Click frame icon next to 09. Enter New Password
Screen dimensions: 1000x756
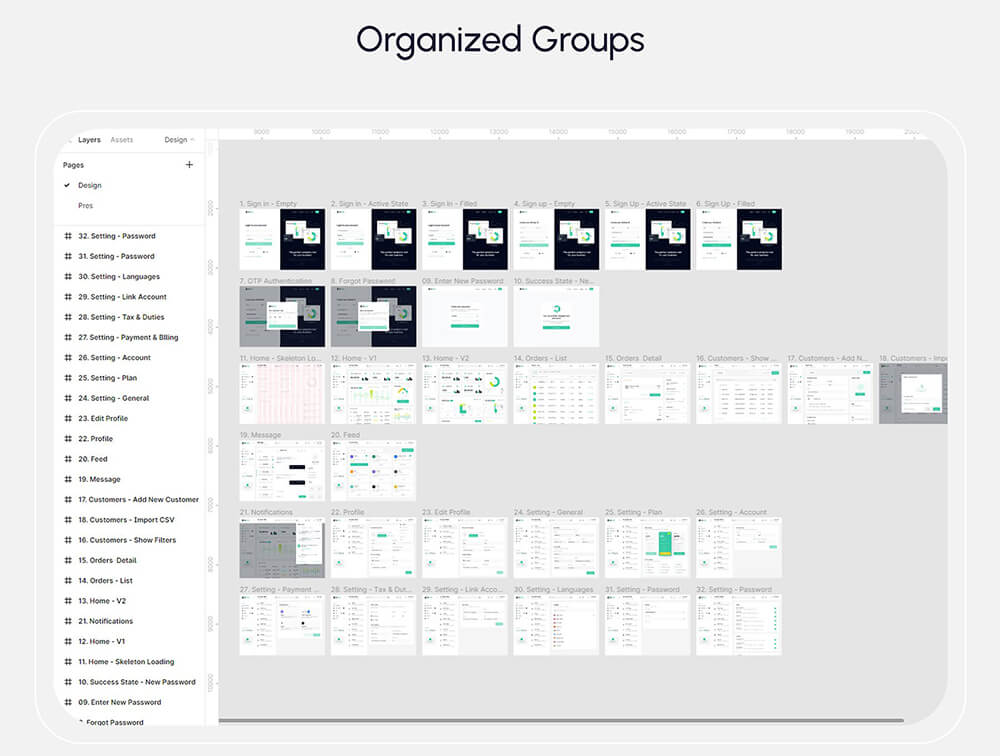(68, 702)
